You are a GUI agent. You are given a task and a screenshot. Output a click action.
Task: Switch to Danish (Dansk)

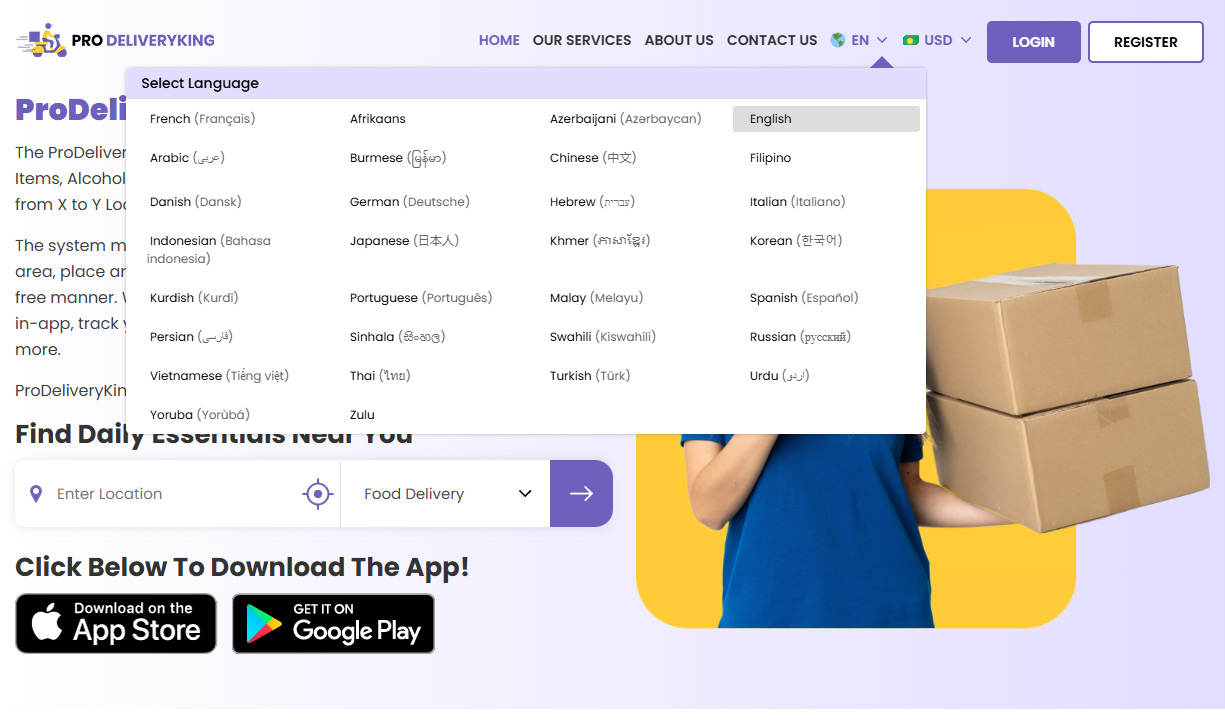coord(196,202)
